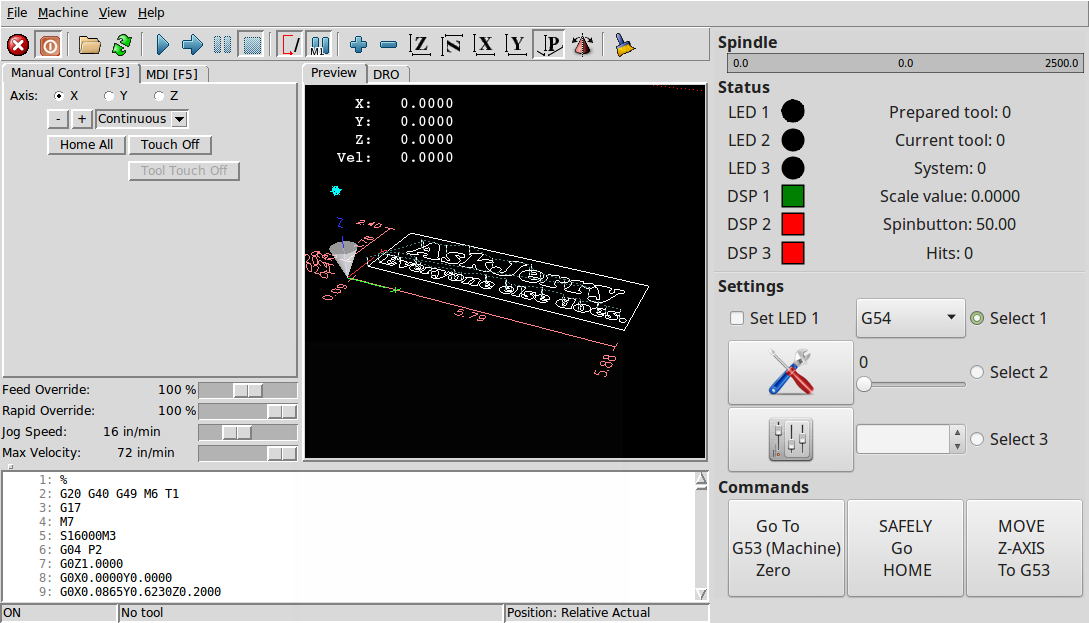The image size is (1089, 623).
Task: Click Go To G53 (Machine) Zero button
Action: tap(786, 548)
